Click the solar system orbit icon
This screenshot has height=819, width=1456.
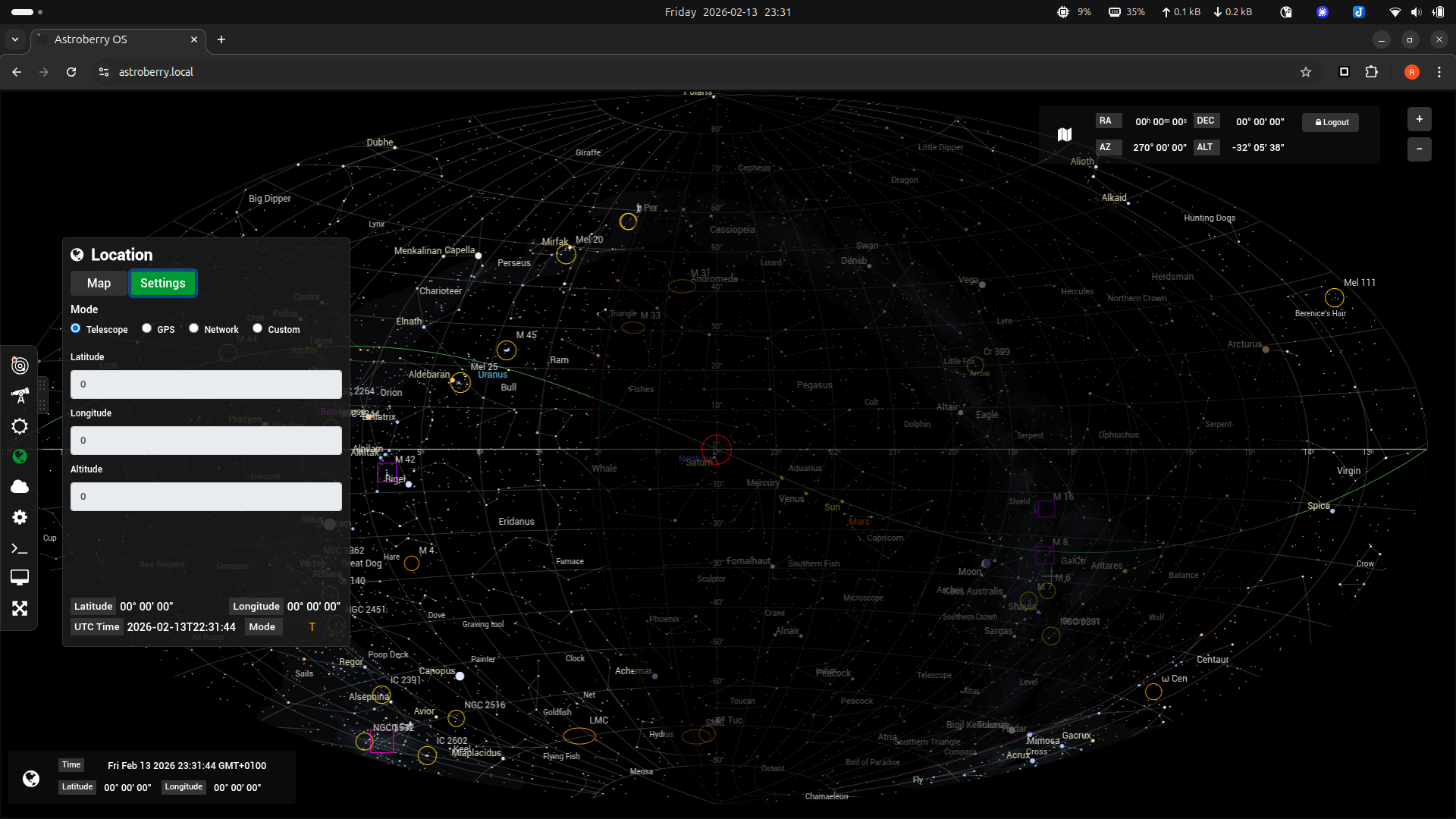click(20, 366)
